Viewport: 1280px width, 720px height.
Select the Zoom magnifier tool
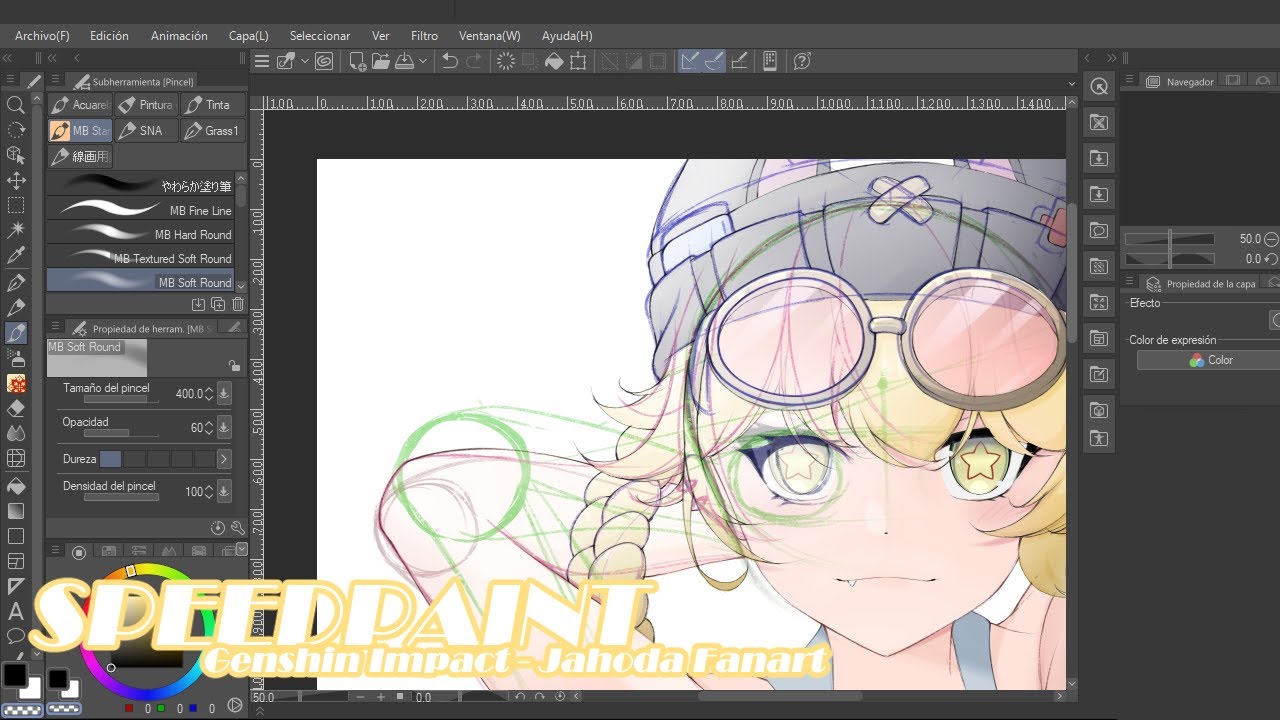pyautogui.click(x=16, y=105)
